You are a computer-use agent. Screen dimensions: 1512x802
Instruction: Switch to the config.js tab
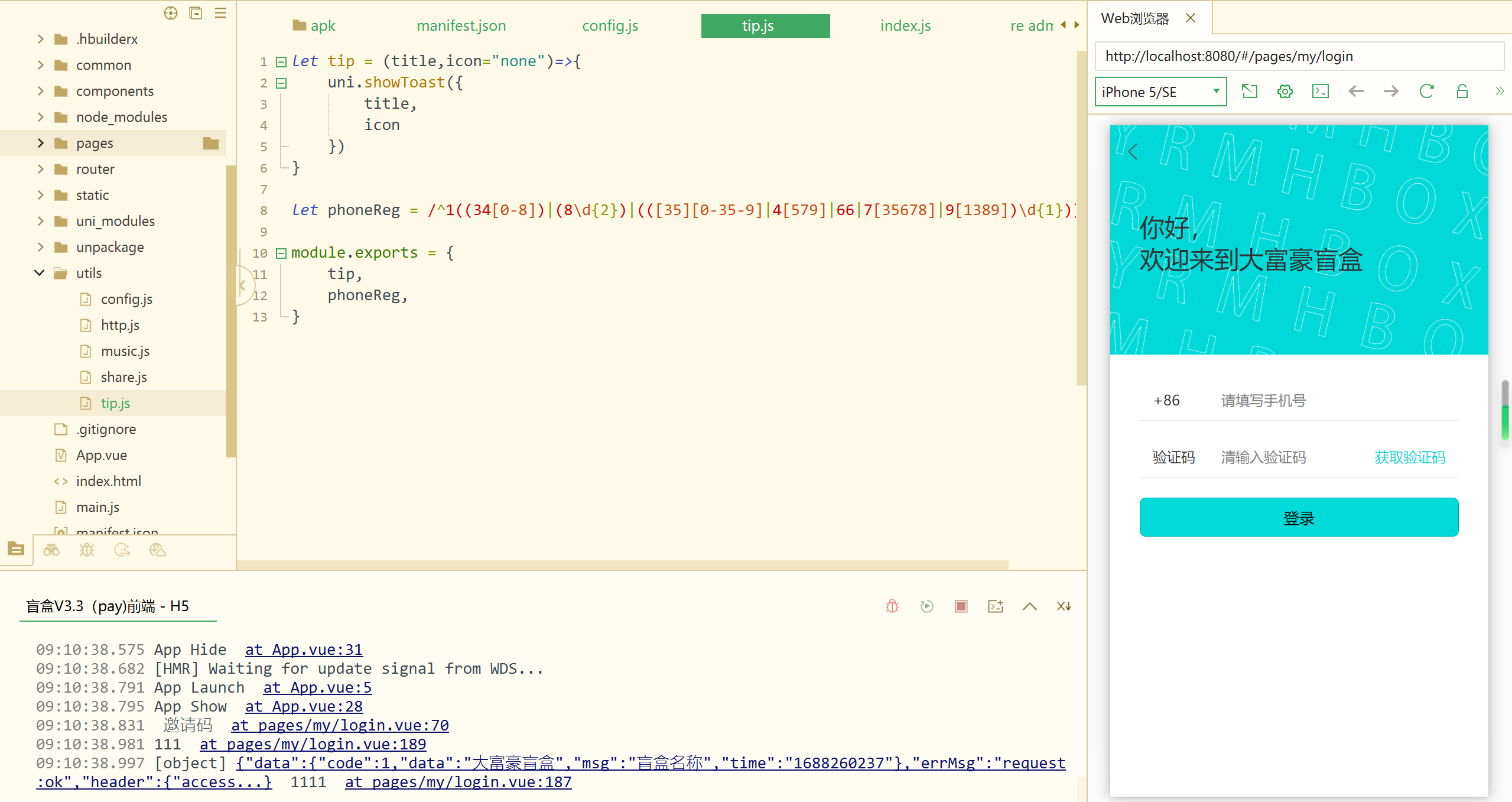pos(610,26)
